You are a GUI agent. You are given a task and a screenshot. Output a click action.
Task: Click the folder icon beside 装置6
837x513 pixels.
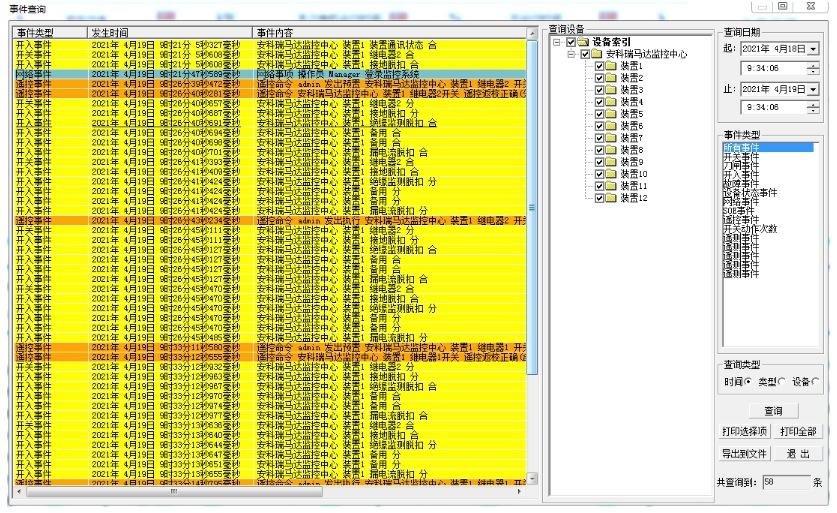[x=611, y=126]
